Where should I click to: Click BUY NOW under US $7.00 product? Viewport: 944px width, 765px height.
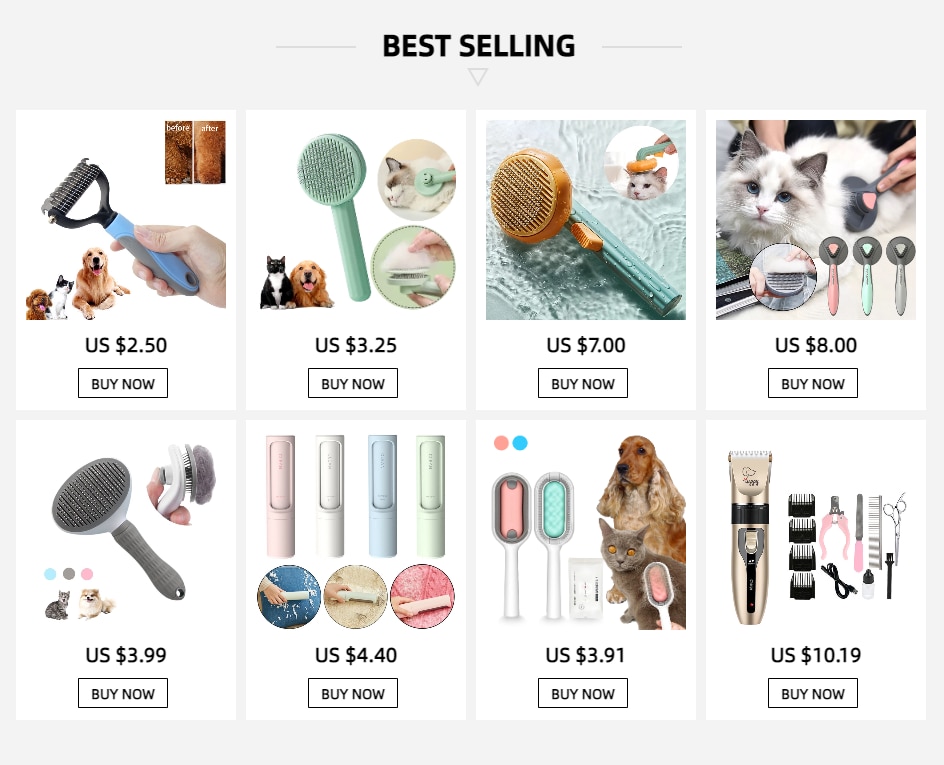pyautogui.click(x=583, y=383)
